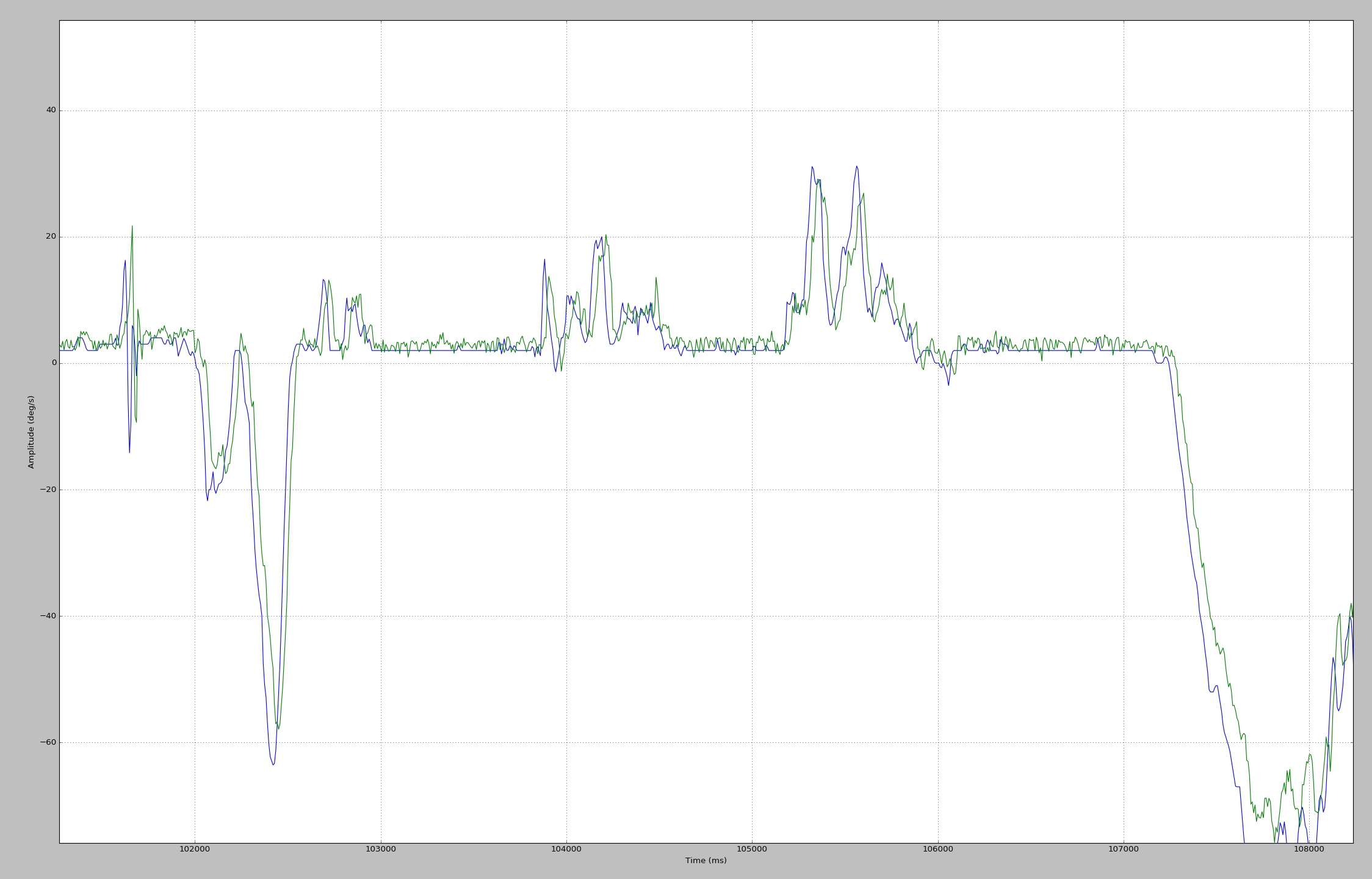Click the 20 y-axis tick label
Screen dimensions: 1372x879
coord(51,236)
